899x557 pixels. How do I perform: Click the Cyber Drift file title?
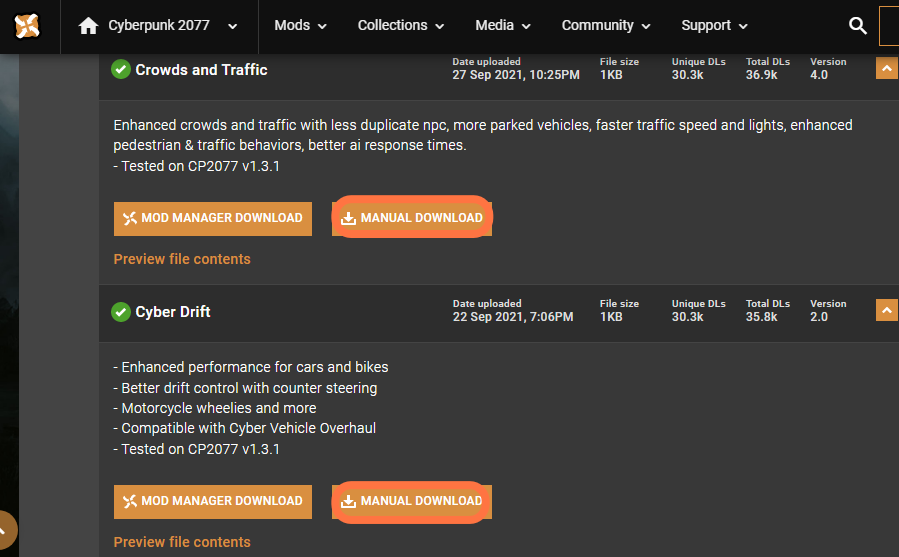tap(173, 312)
